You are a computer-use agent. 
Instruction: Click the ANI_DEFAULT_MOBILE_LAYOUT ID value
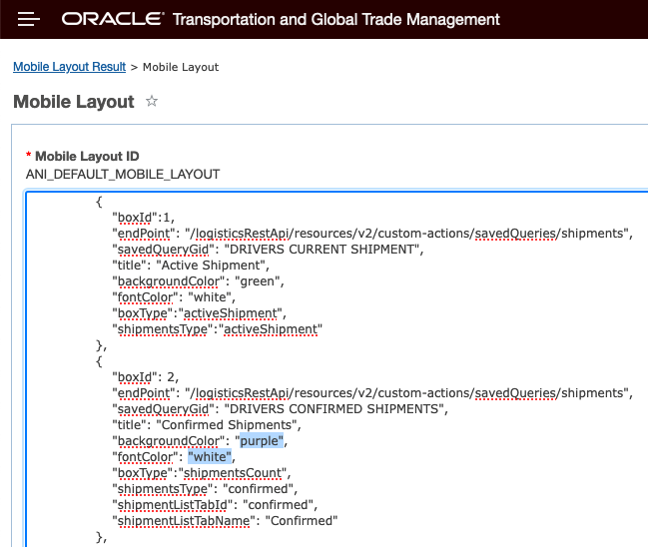click(x=122, y=174)
